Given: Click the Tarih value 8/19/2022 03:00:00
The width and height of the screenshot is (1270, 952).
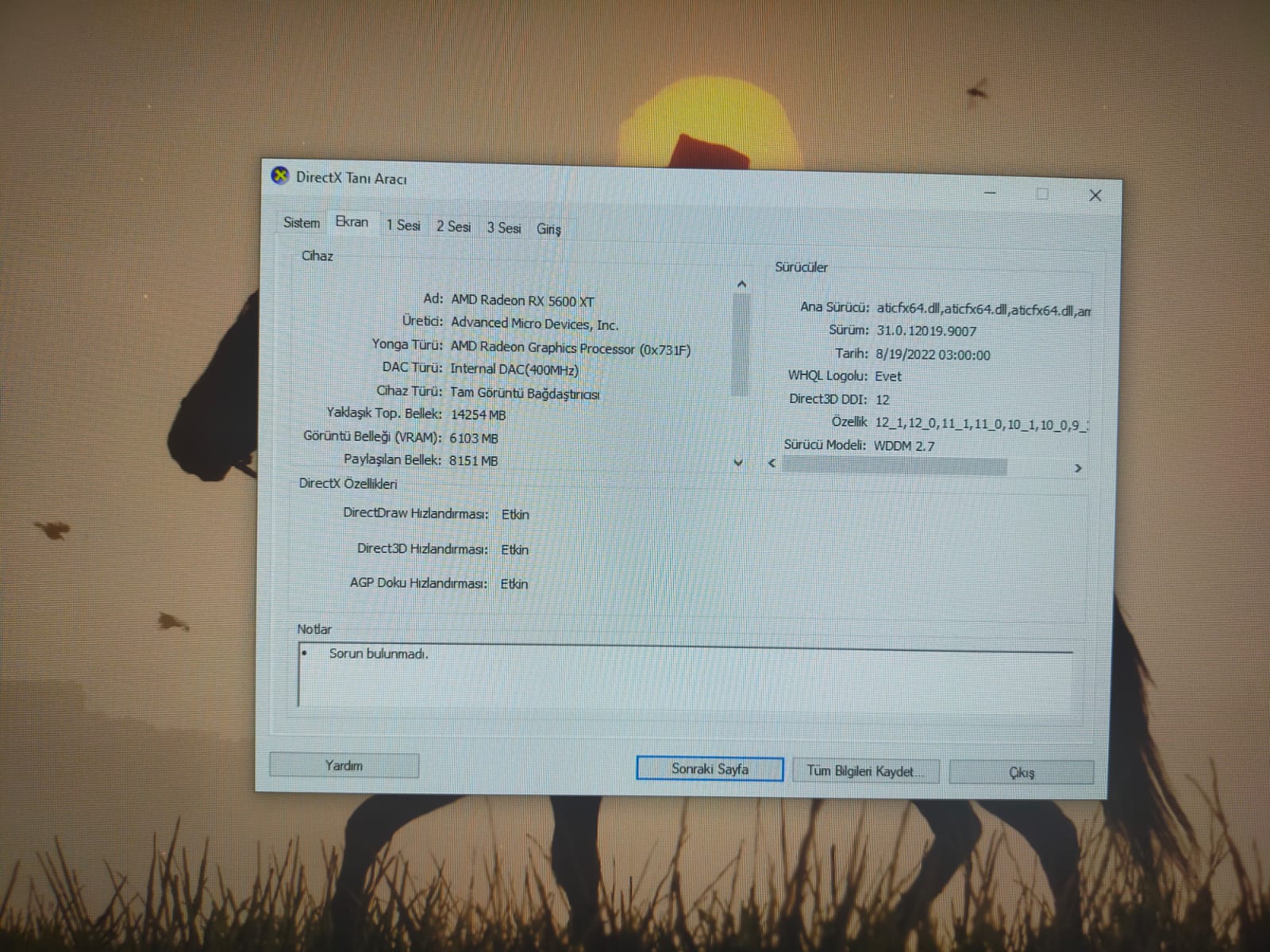Looking at the screenshot, I should pos(933,355).
